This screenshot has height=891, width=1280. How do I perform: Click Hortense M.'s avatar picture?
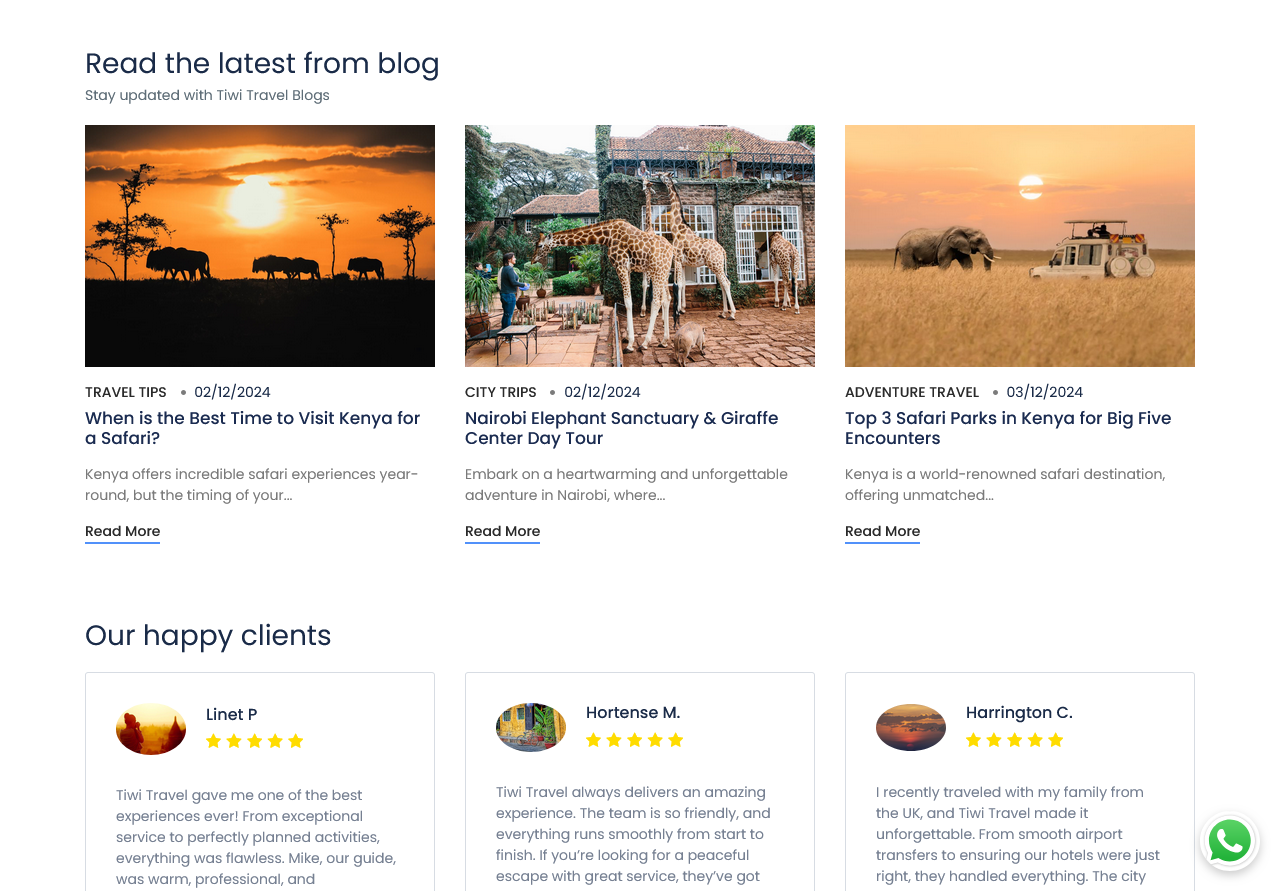tap(531, 727)
